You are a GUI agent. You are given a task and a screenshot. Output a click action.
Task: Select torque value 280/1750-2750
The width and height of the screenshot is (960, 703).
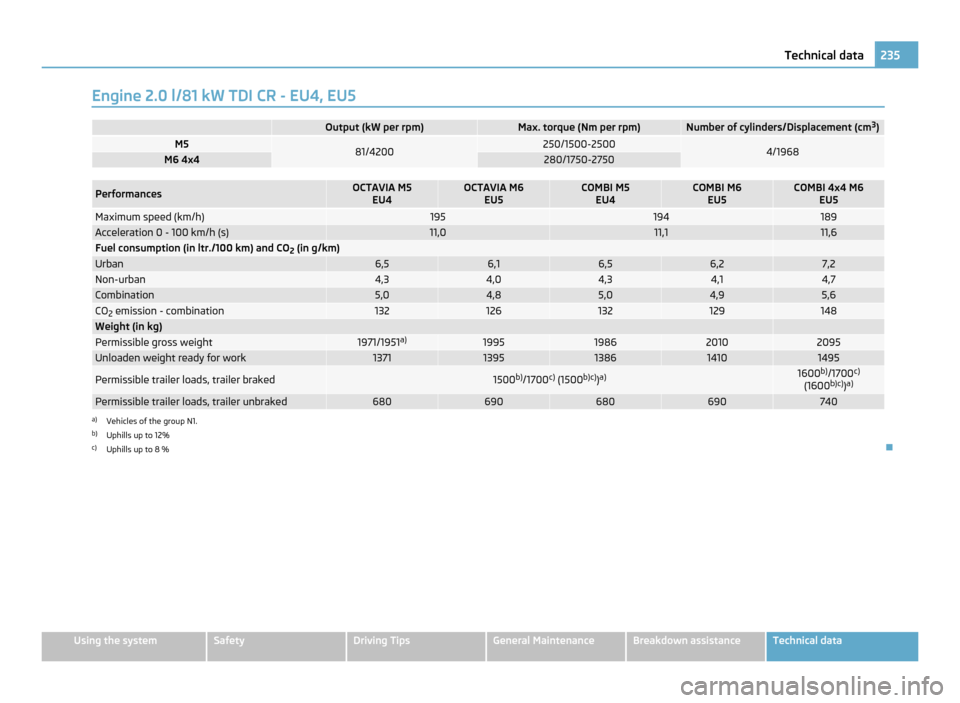pos(579,160)
